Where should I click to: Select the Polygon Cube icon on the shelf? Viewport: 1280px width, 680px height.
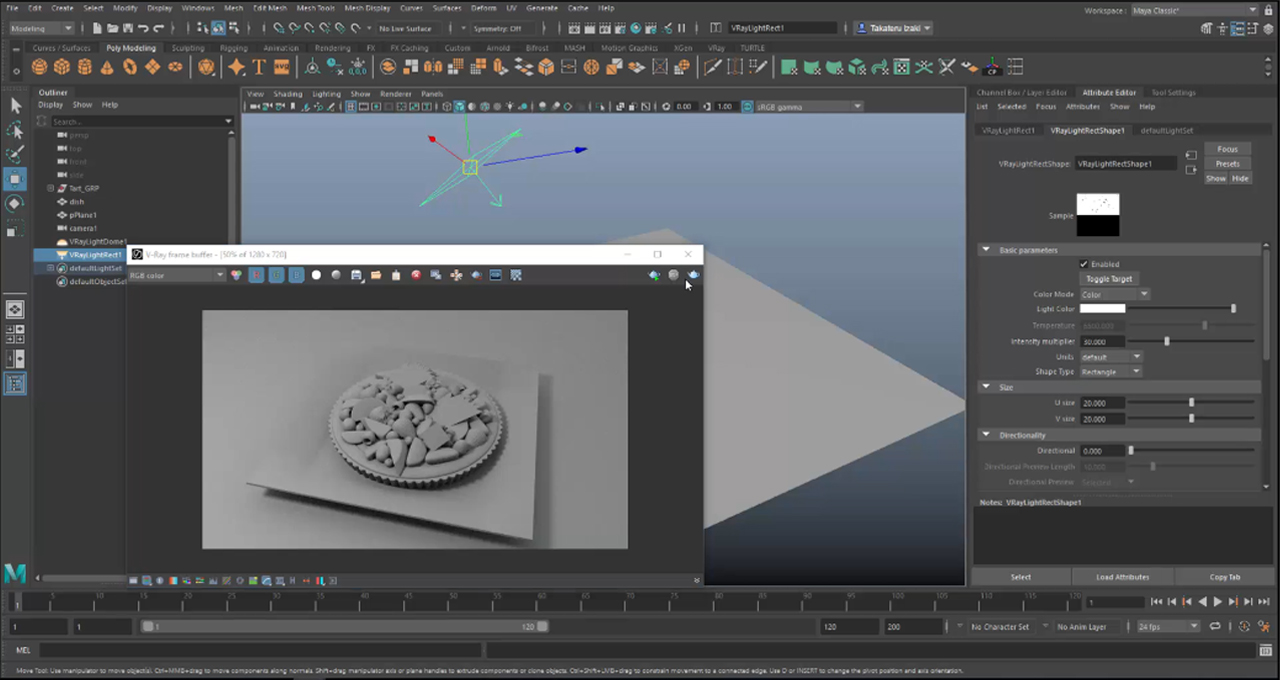click(62, 66)
